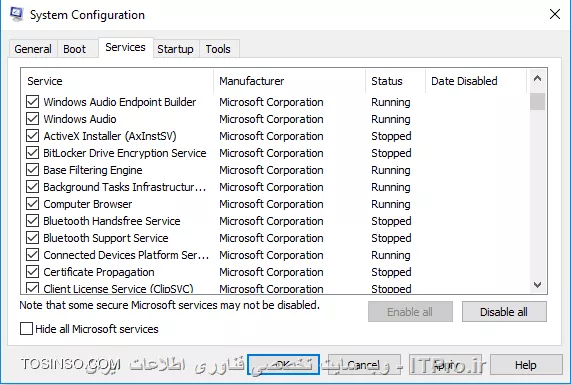This screenshot has width=571, height=385.
Task: Select the Services tab
Action: coord(125,47)
